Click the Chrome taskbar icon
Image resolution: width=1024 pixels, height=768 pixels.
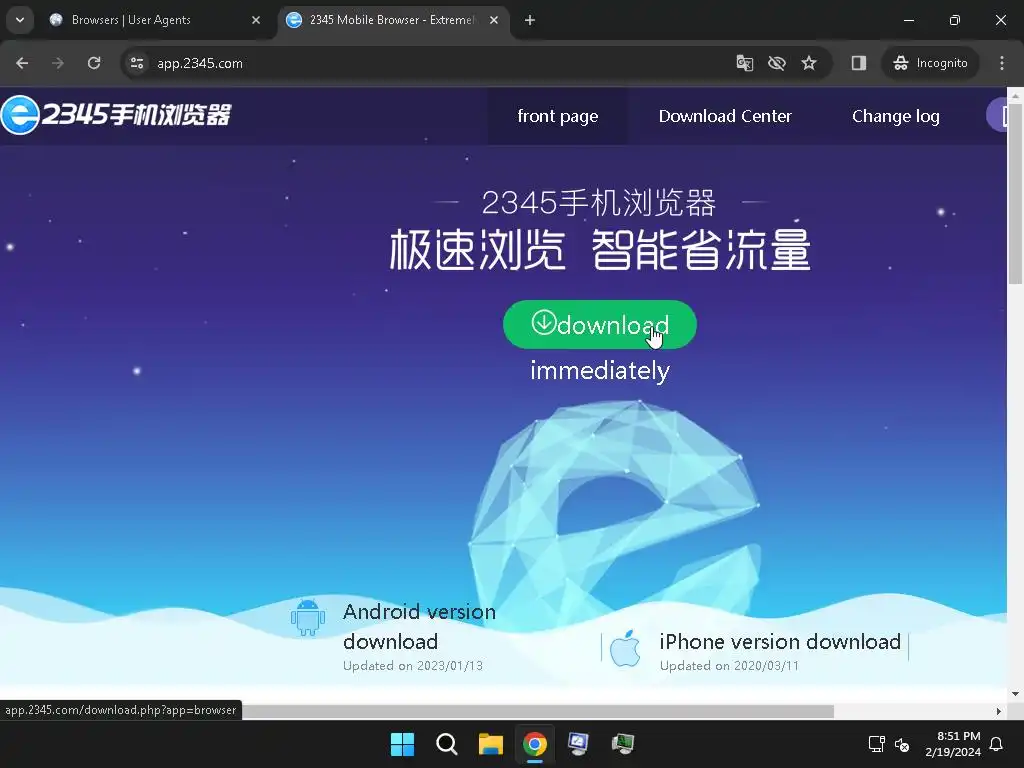535,744
